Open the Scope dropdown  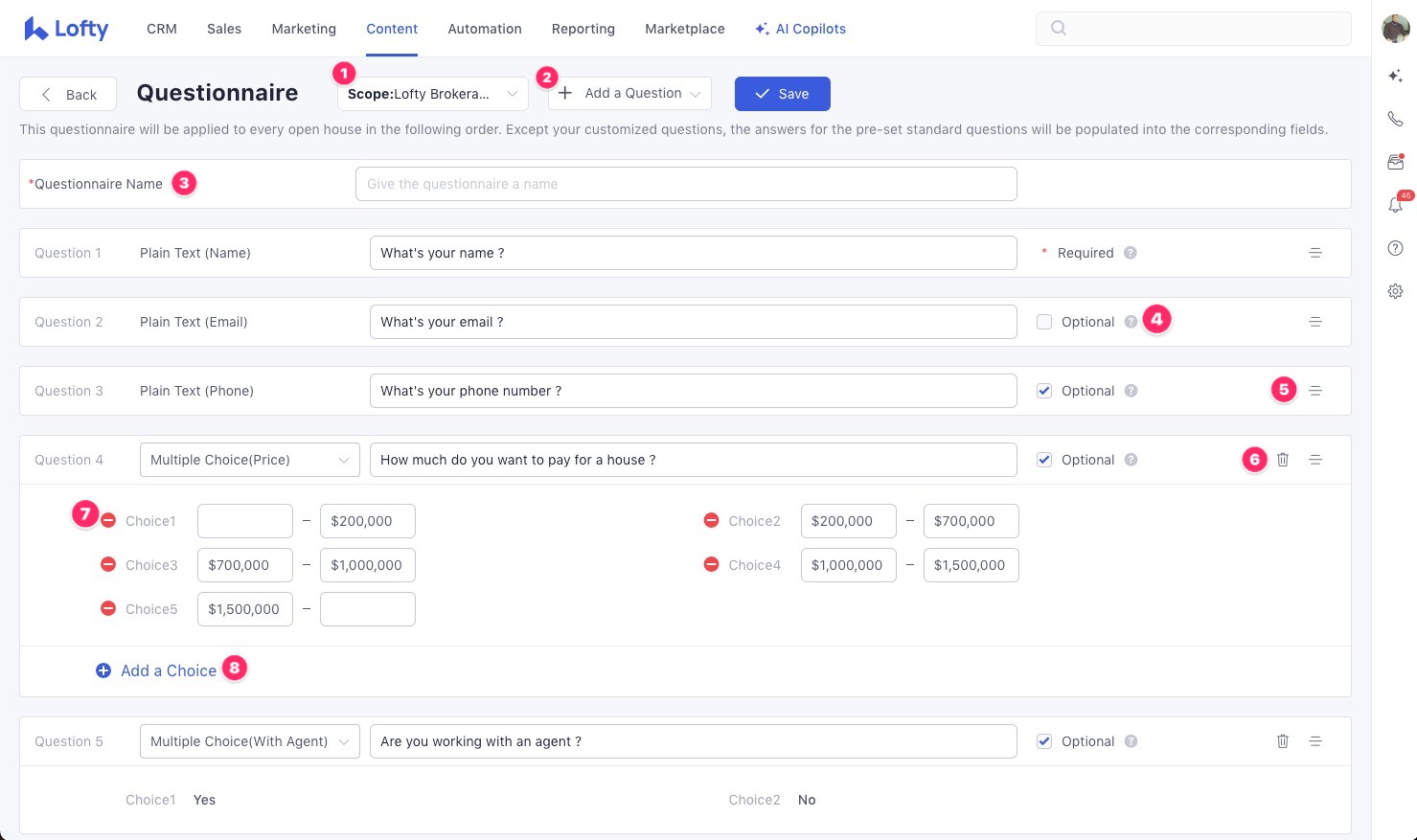432,94
